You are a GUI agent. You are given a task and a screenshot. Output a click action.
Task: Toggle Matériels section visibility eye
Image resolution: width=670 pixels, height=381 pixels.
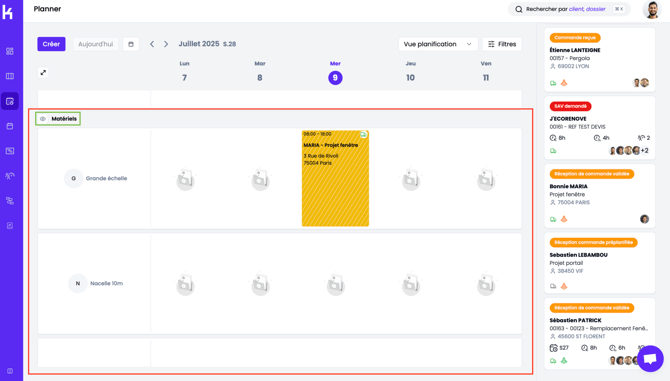43,119
